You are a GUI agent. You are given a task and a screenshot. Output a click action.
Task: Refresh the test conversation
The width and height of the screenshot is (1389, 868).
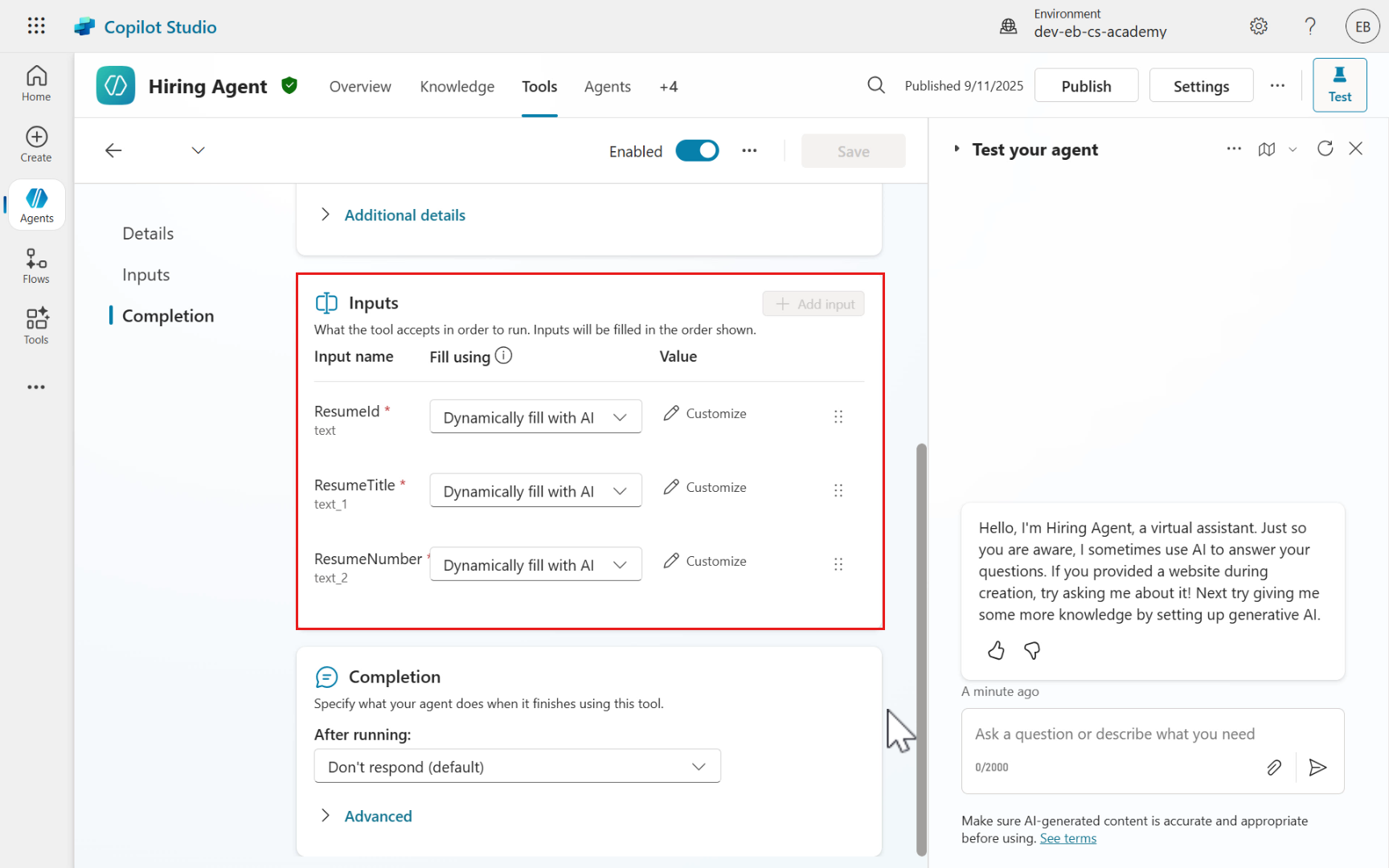1325,149
